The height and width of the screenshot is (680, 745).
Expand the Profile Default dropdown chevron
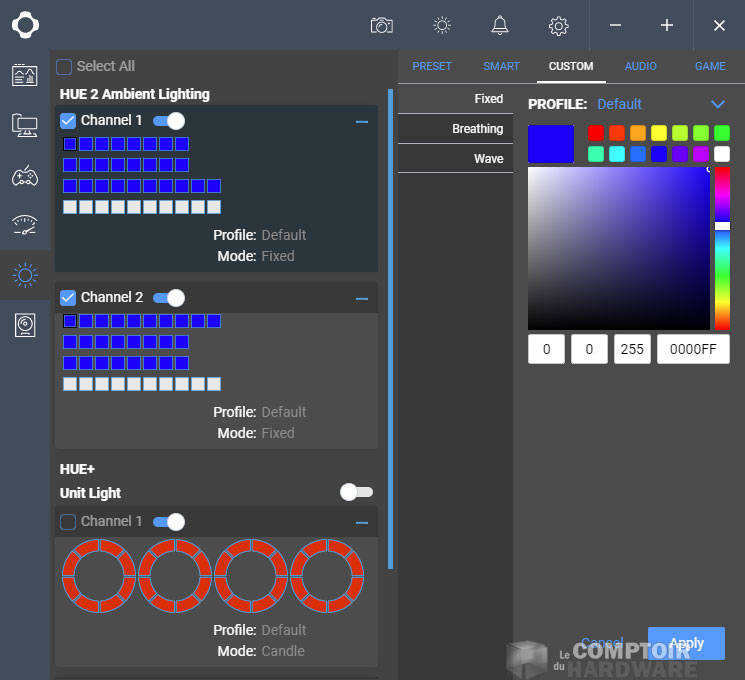[x=717, y=104]
